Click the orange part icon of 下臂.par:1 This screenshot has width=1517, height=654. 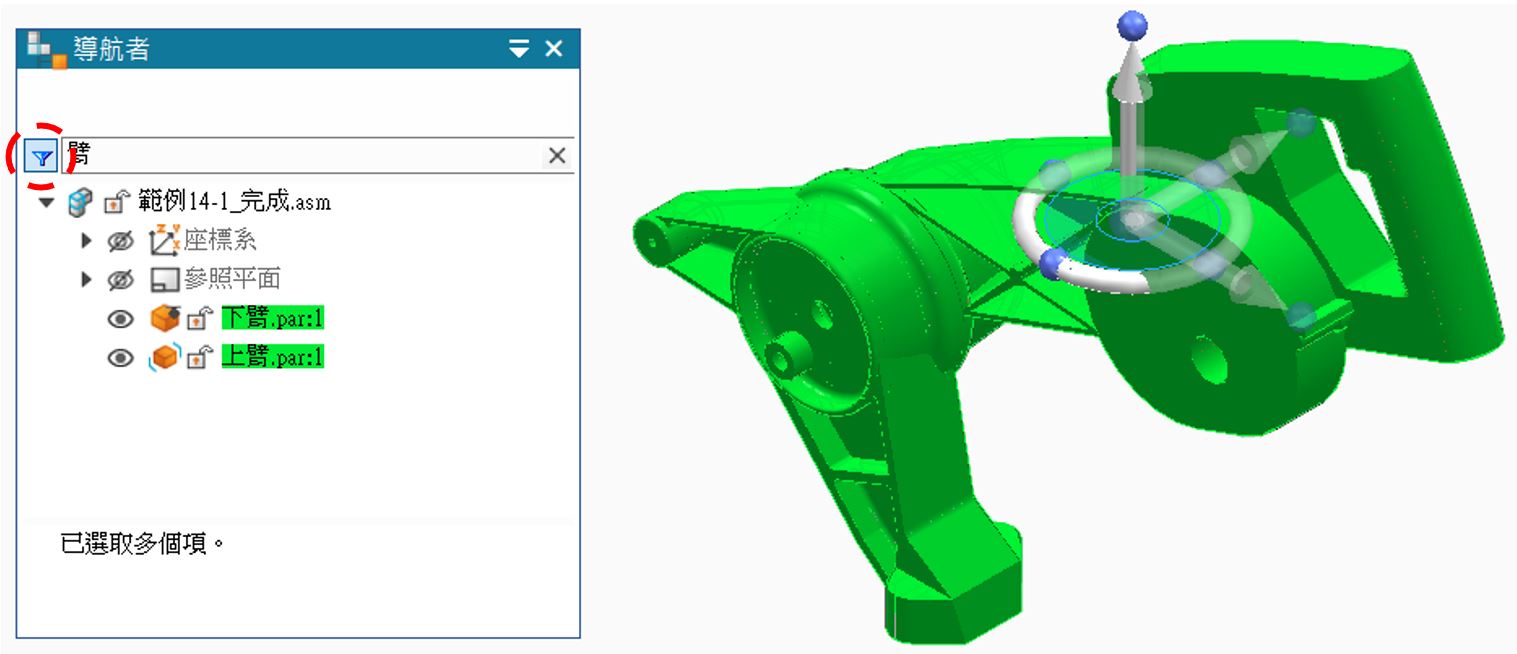[164, 318]
